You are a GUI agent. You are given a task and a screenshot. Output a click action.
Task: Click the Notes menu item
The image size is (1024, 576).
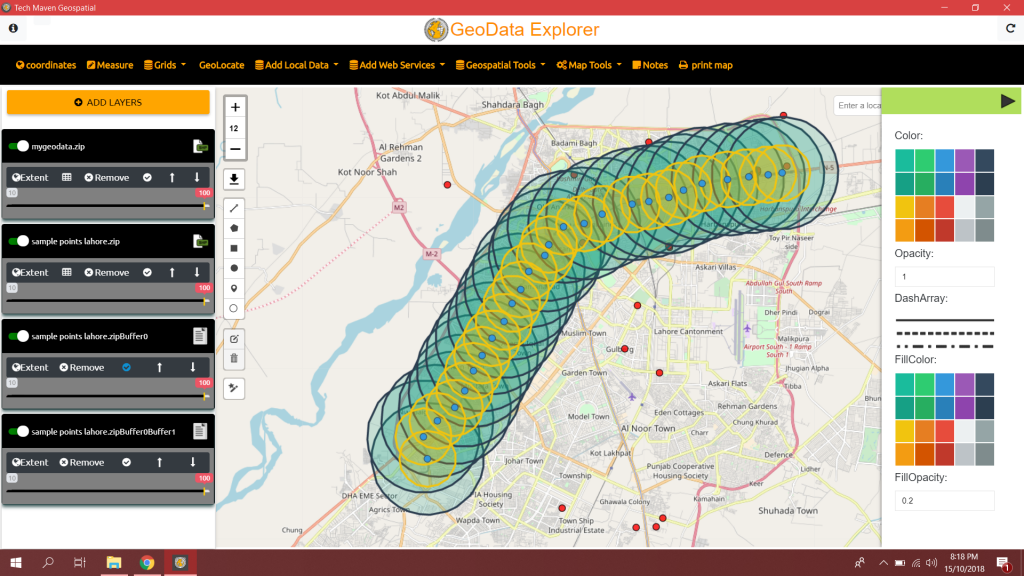click(650, 64)
